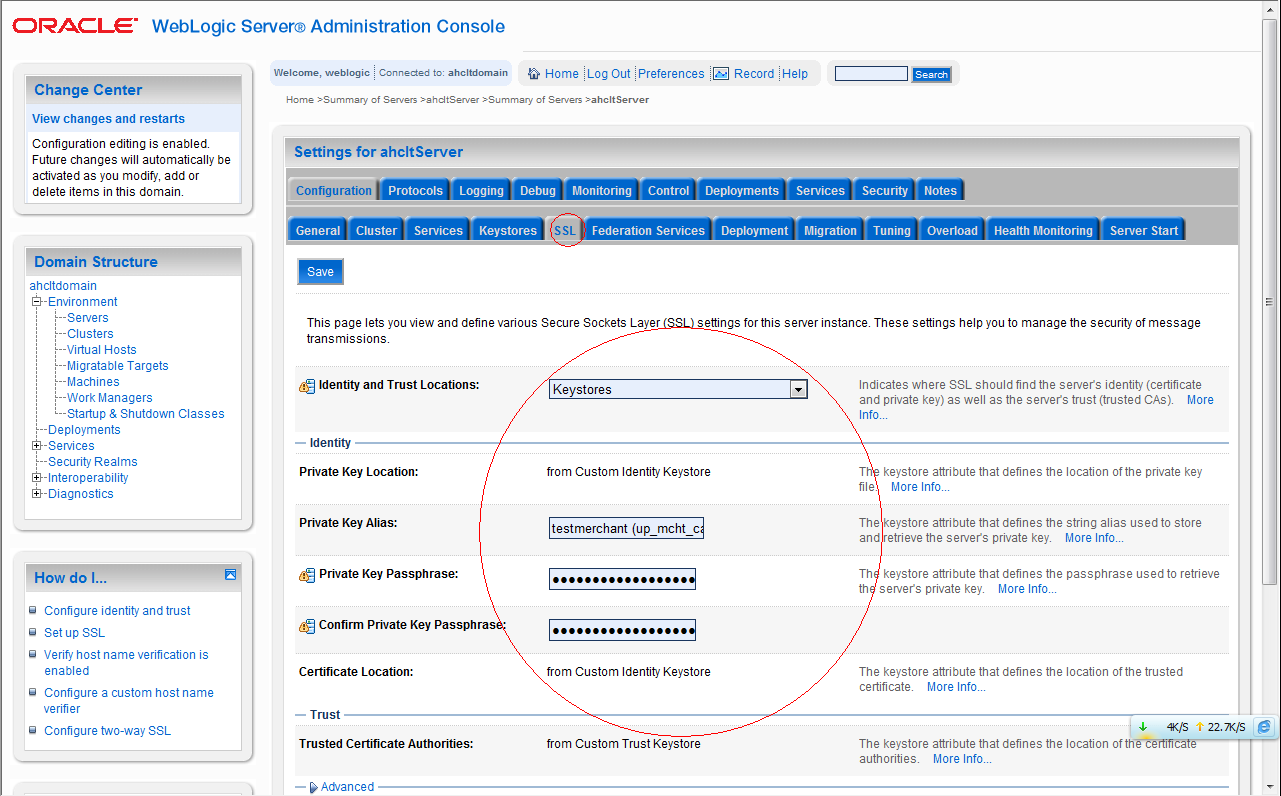Open the Health Monitoring subtab
The image size is (1281, 796).
(x=1043, y=231)
